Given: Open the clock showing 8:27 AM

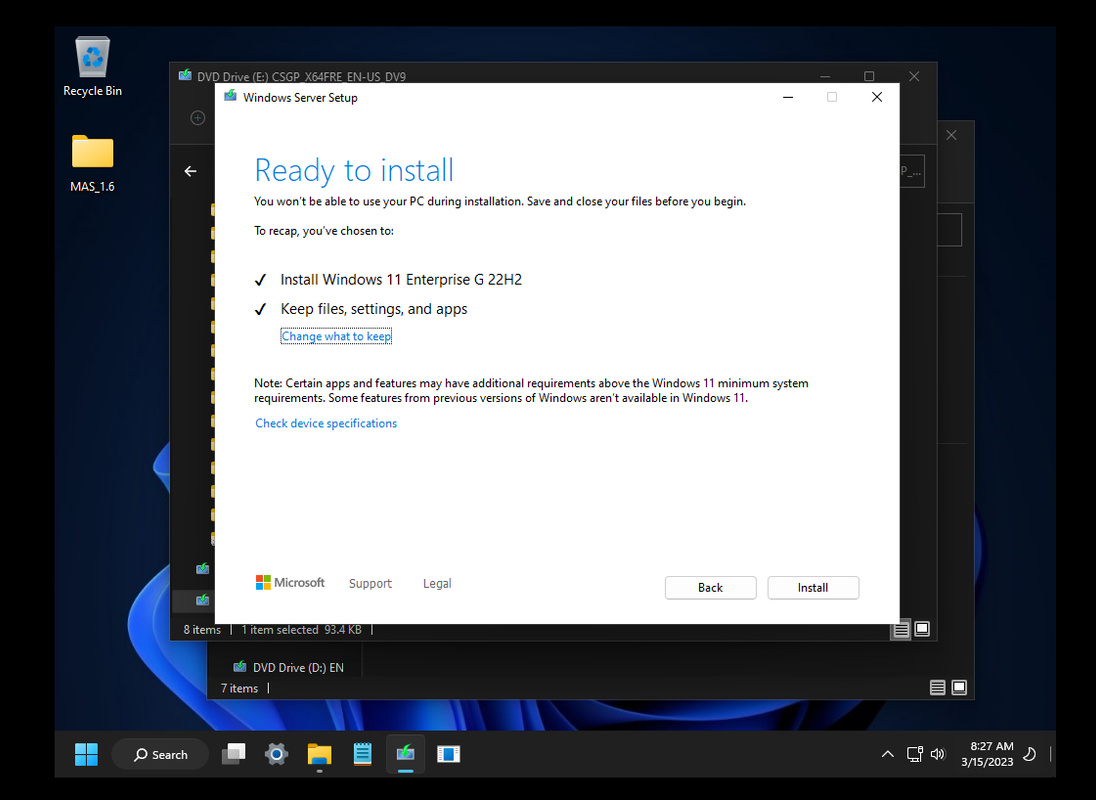Looking at the screenshot, I should 987,754.
